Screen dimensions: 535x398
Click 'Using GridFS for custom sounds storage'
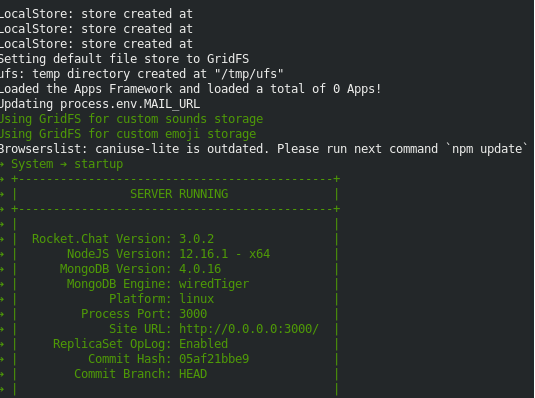click(x=131, y=119)
